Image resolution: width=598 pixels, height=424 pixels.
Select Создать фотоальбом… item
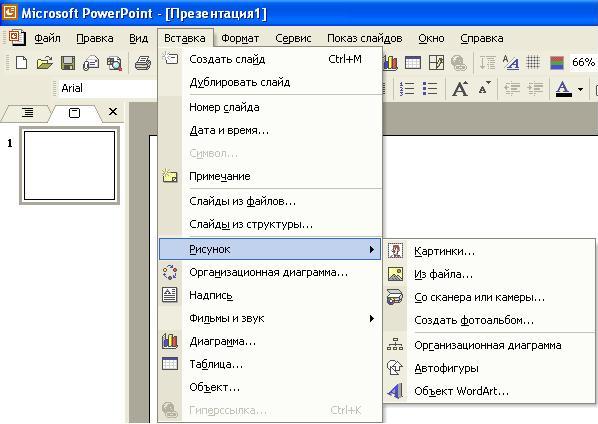coord(489,320)
